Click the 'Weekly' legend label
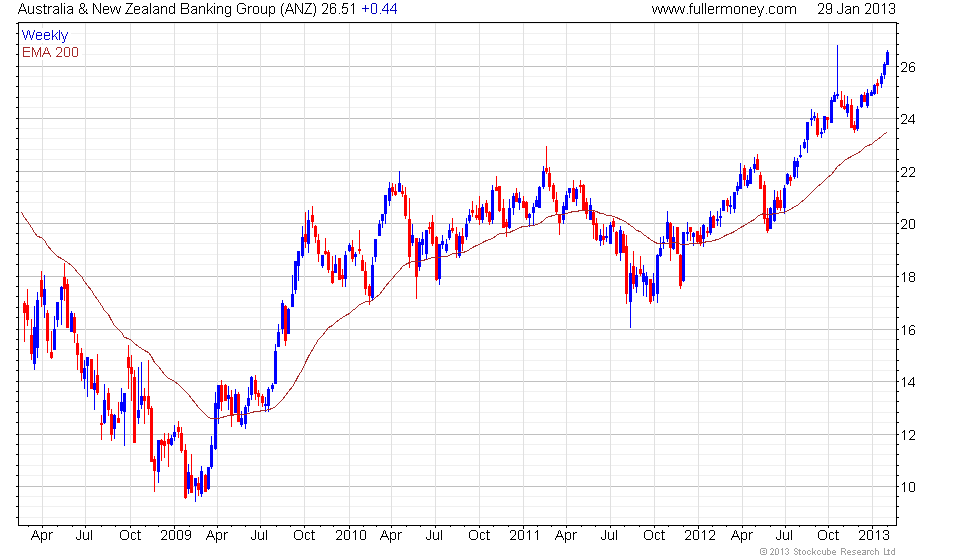Image resolution: width=980 pixels, height=560 pixels. 44,35
